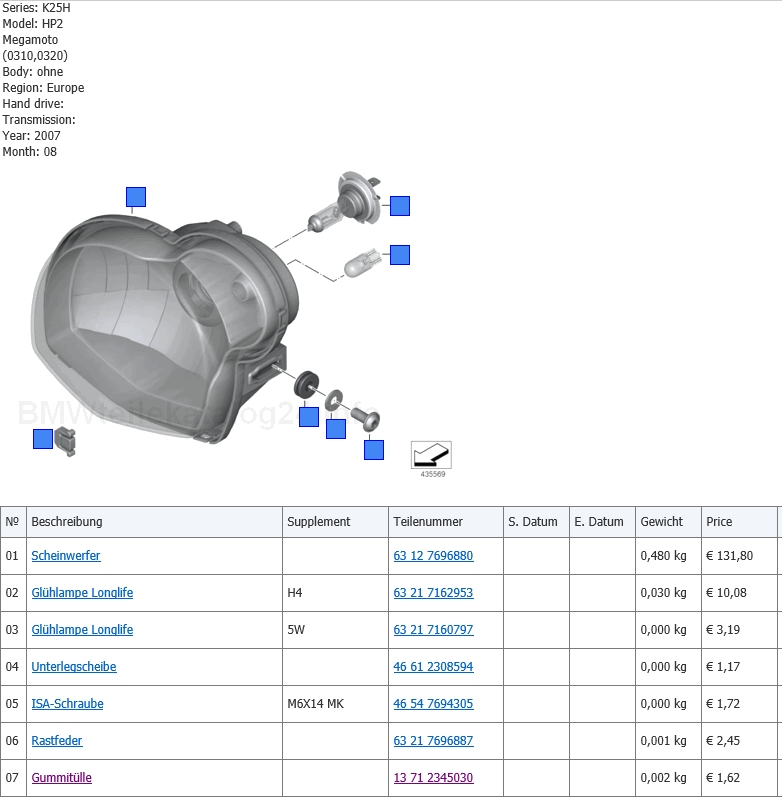Open the Rastfeder description link
The height and width of the screenshot is (810, 782).
[57, 741]
